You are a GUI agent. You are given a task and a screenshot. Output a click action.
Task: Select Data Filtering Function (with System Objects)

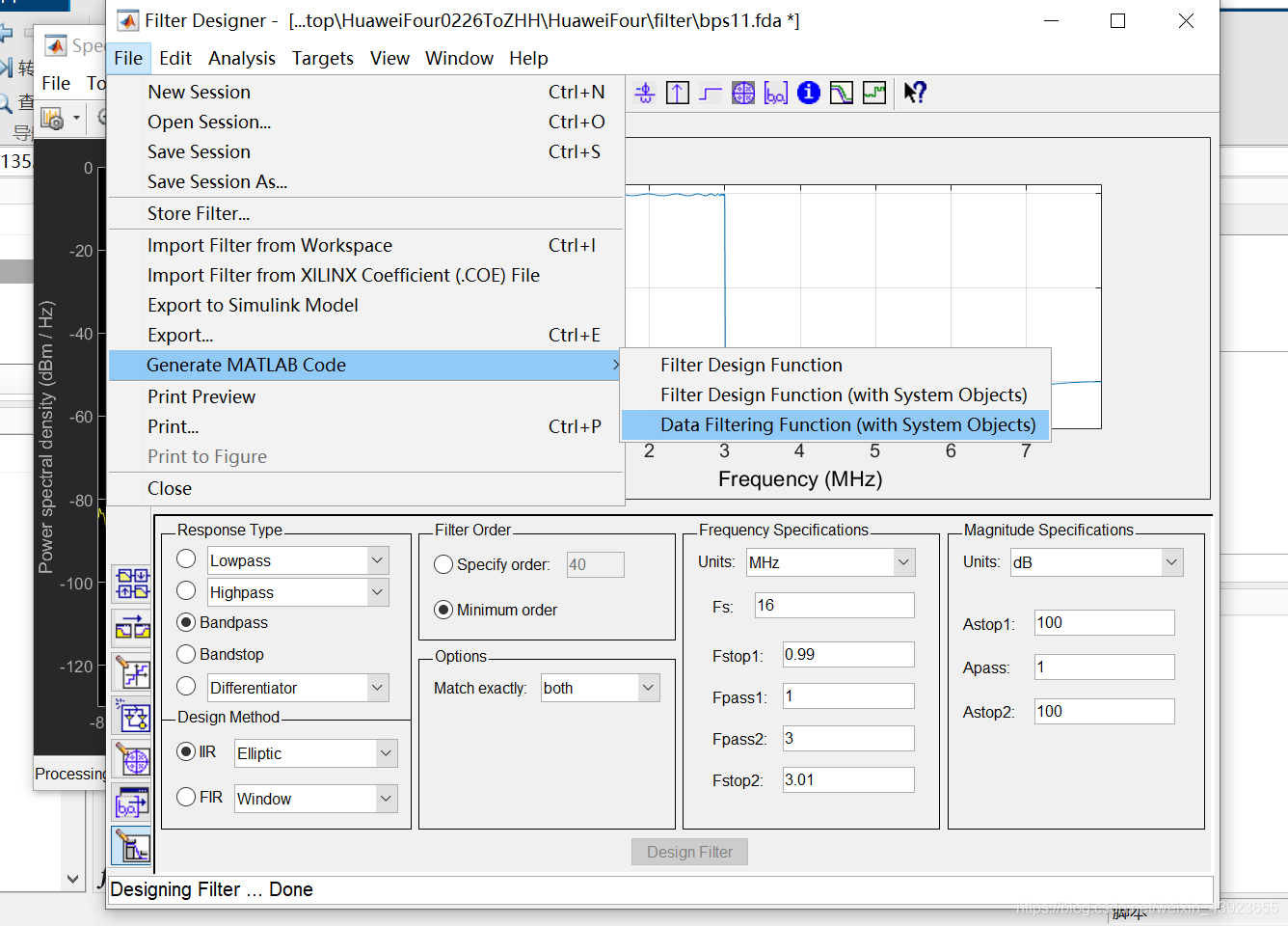tap(835, 424)
